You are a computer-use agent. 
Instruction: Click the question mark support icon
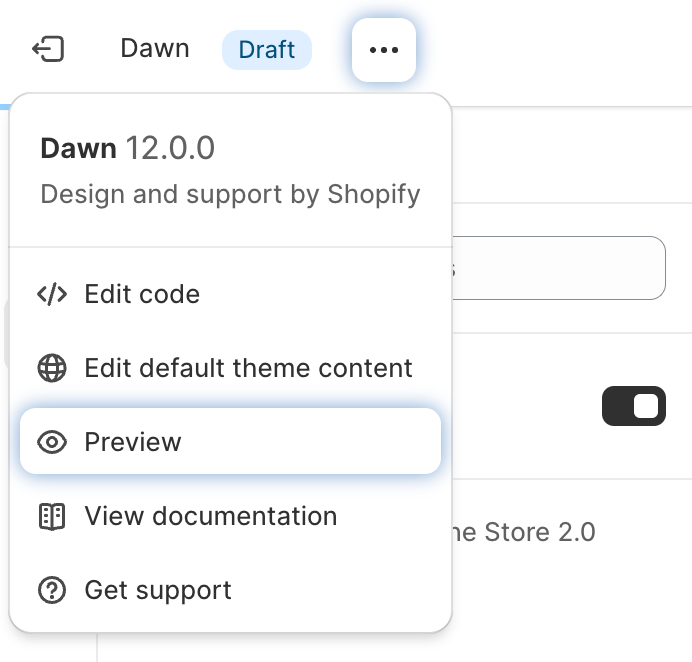pos(52,590)
